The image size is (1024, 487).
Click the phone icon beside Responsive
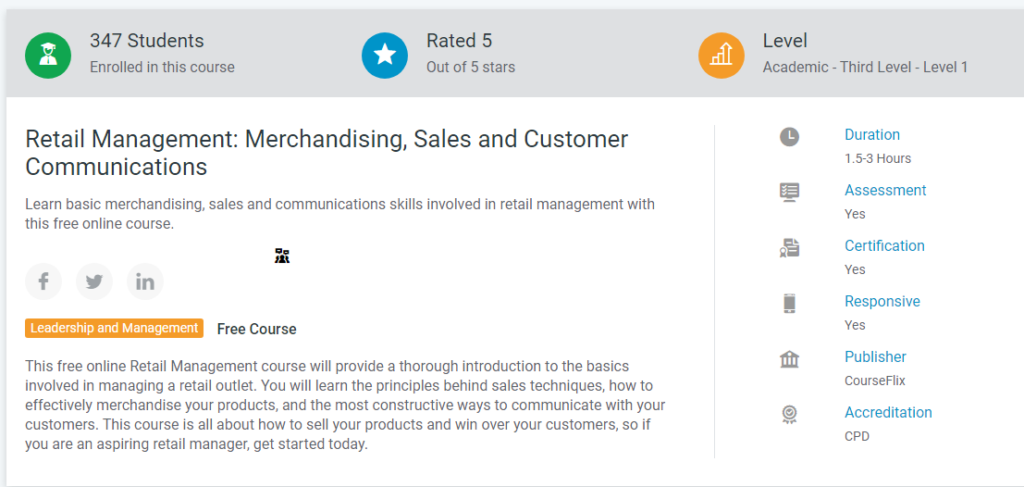pos(790,304)
